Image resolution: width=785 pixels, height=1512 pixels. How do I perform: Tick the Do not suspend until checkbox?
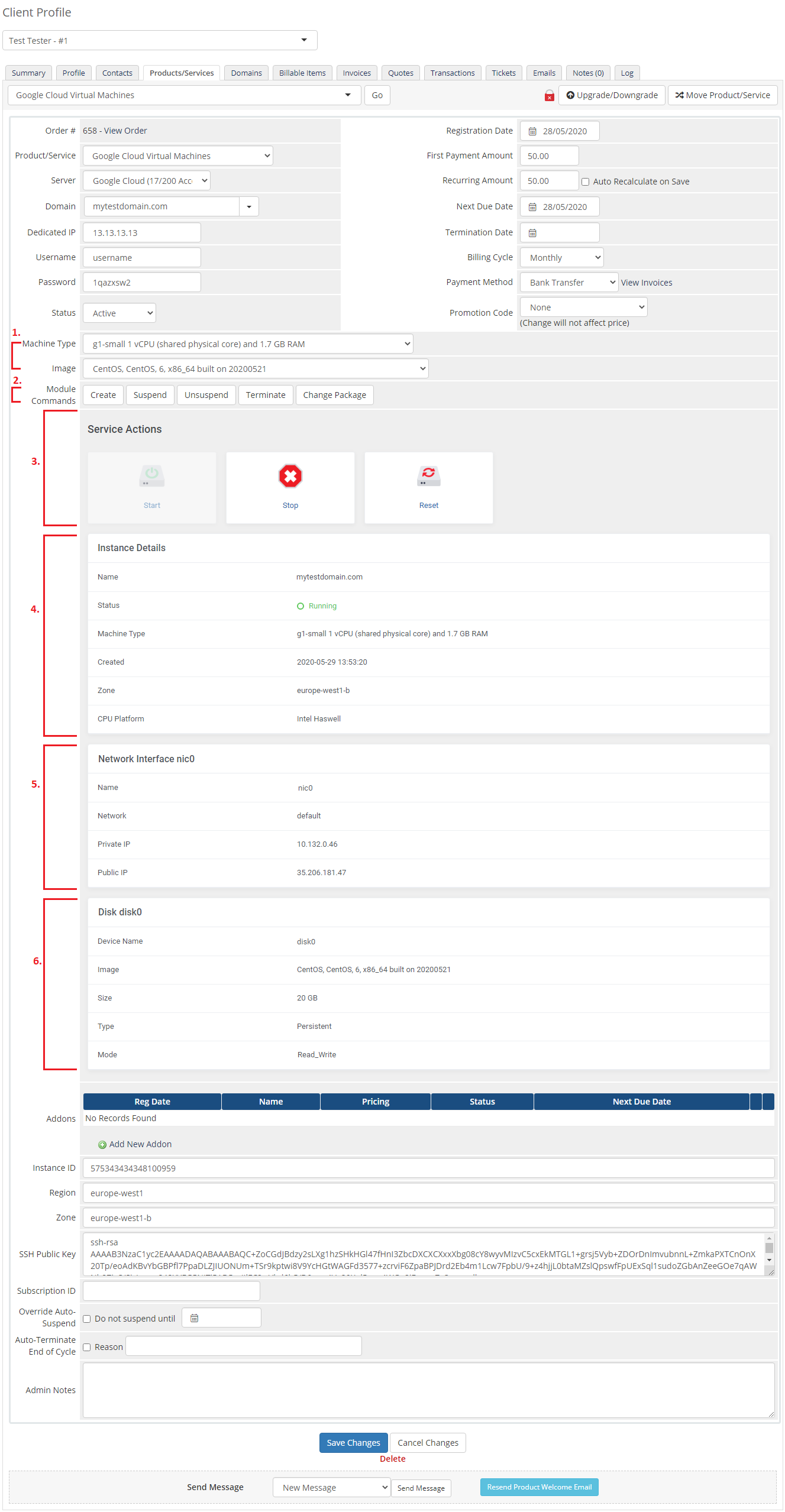87,1319
